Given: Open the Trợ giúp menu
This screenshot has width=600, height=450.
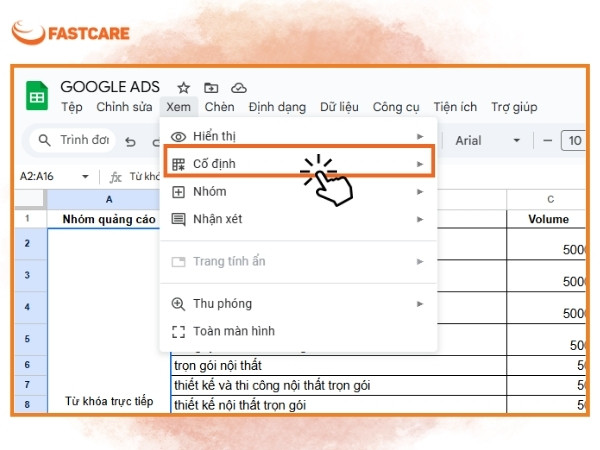Looking at the screenshot, I should click(x=514, y=107).
